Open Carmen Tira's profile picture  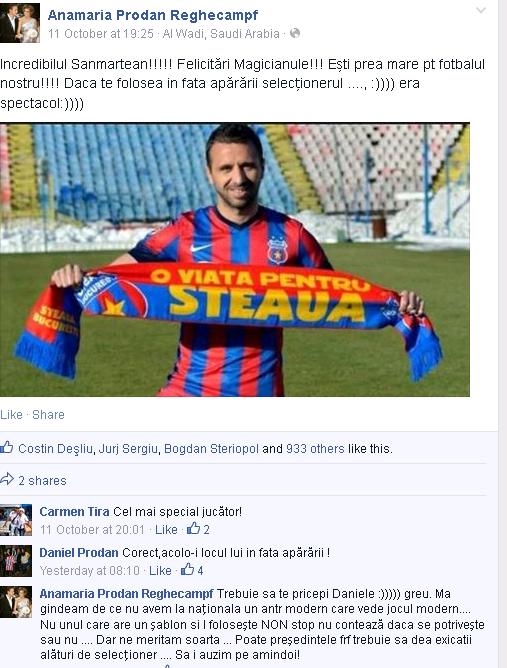[x=16, y=520]
